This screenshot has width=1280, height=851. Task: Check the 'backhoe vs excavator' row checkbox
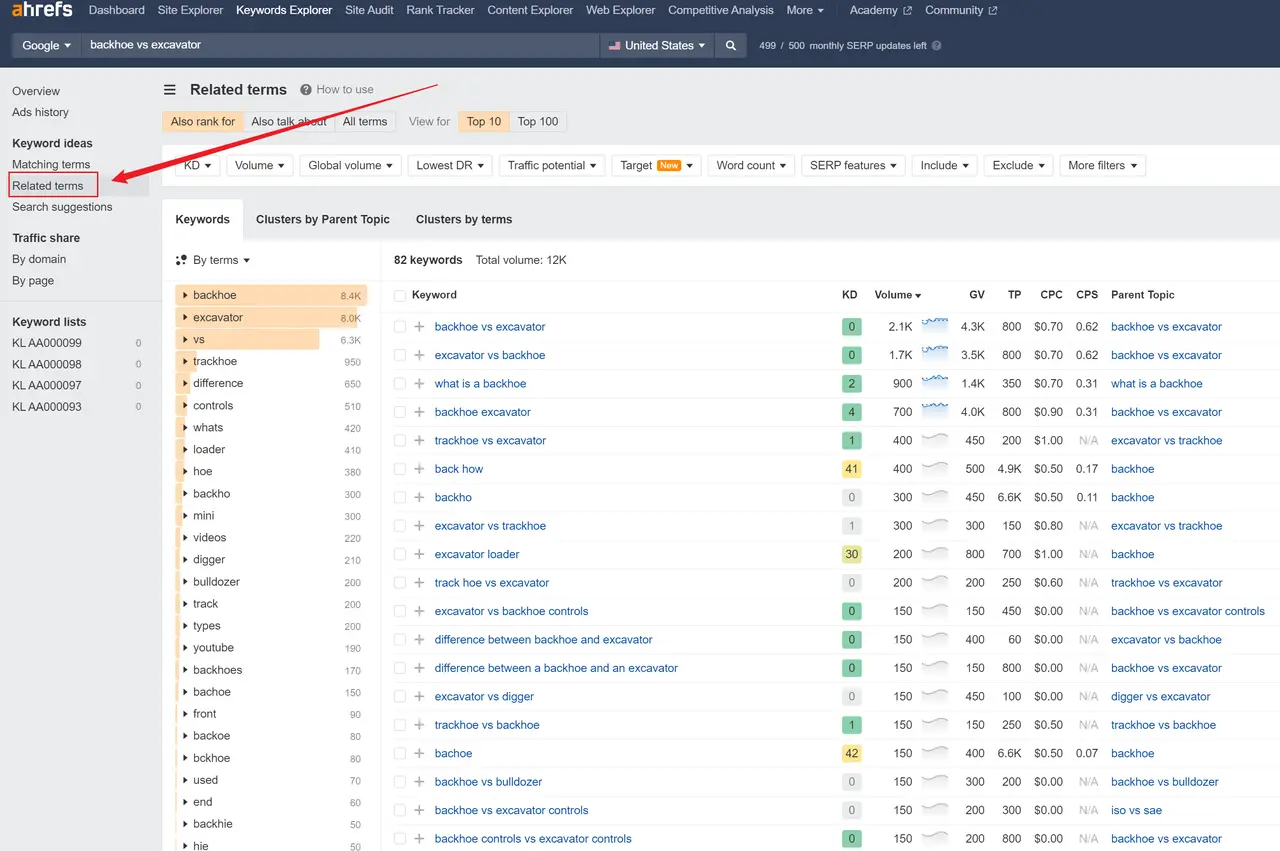point(400,327)
